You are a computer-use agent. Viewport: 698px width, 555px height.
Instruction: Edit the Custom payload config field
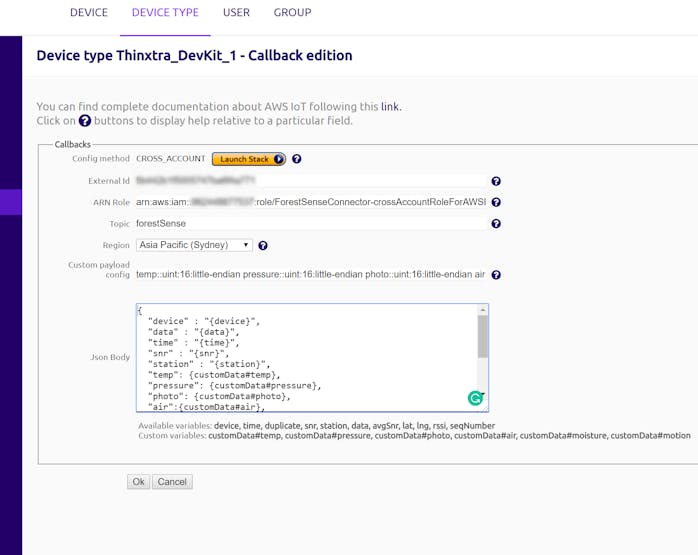click(x=311, y=275)
